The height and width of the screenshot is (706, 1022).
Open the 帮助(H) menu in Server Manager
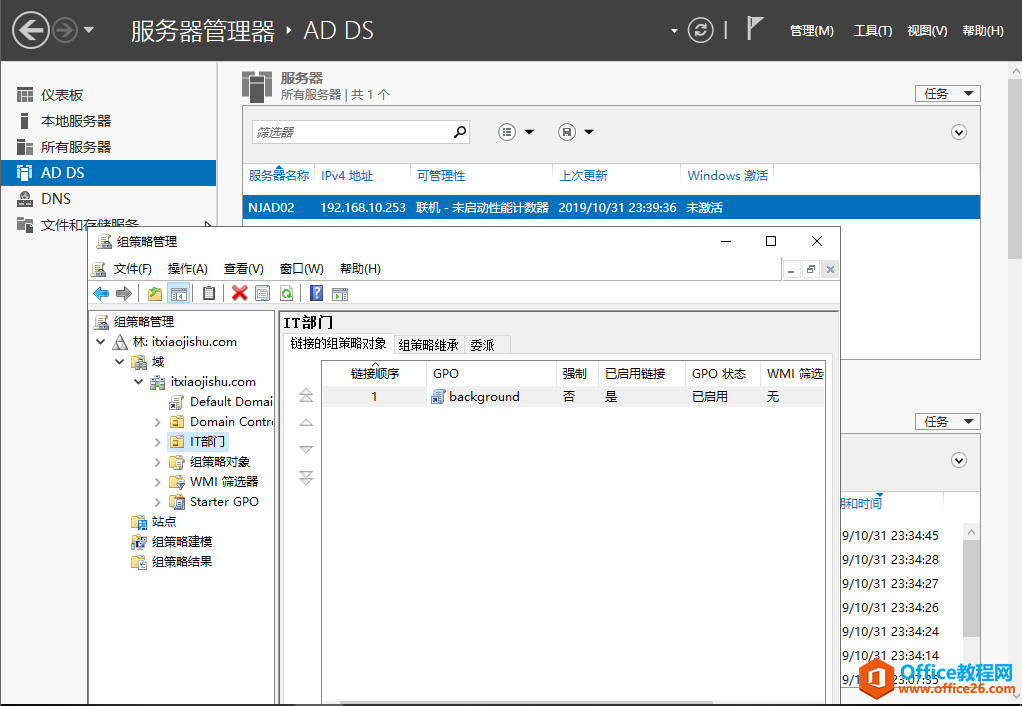(983, 31)
